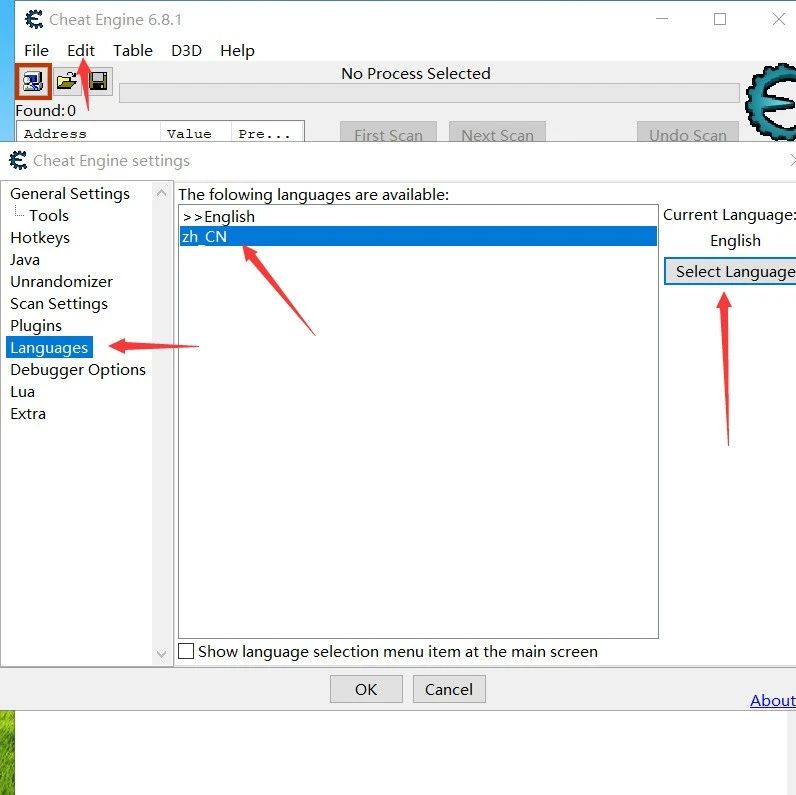Open Debugger Options category
The image size is (796, 795).
(x=78, y=370)
